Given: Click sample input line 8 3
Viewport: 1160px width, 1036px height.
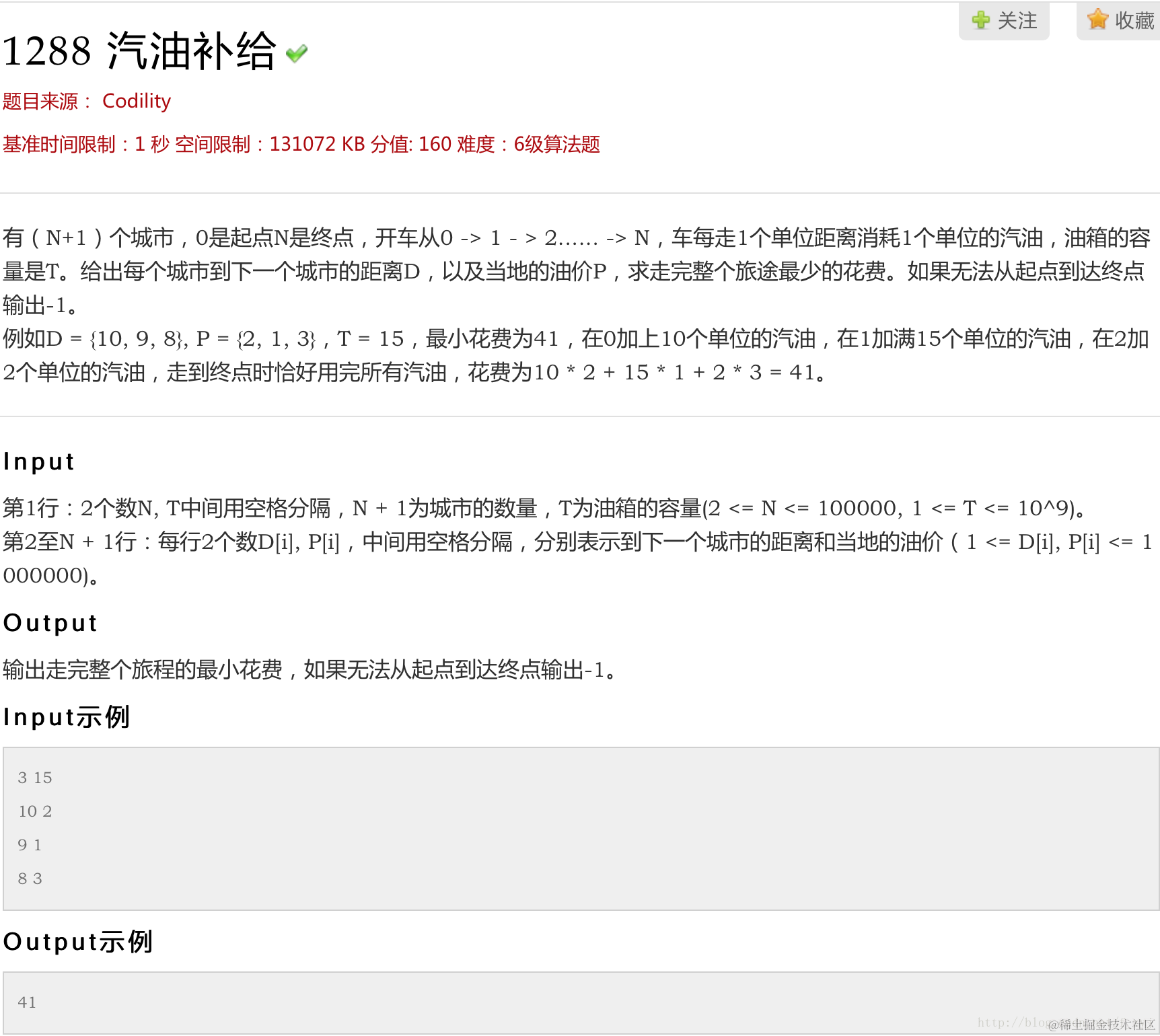Looking at the screenshot, I should pos(30,879).
